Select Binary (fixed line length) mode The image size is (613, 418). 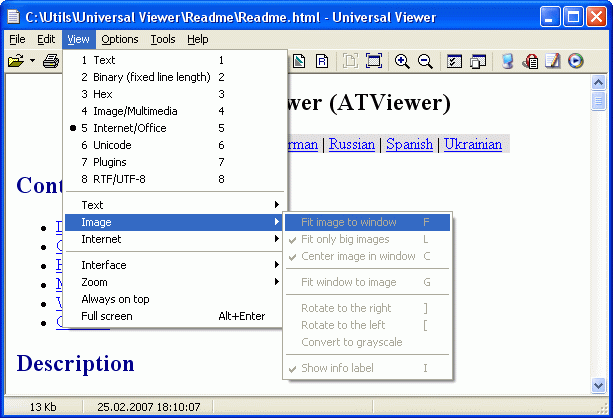coord(175,77)
